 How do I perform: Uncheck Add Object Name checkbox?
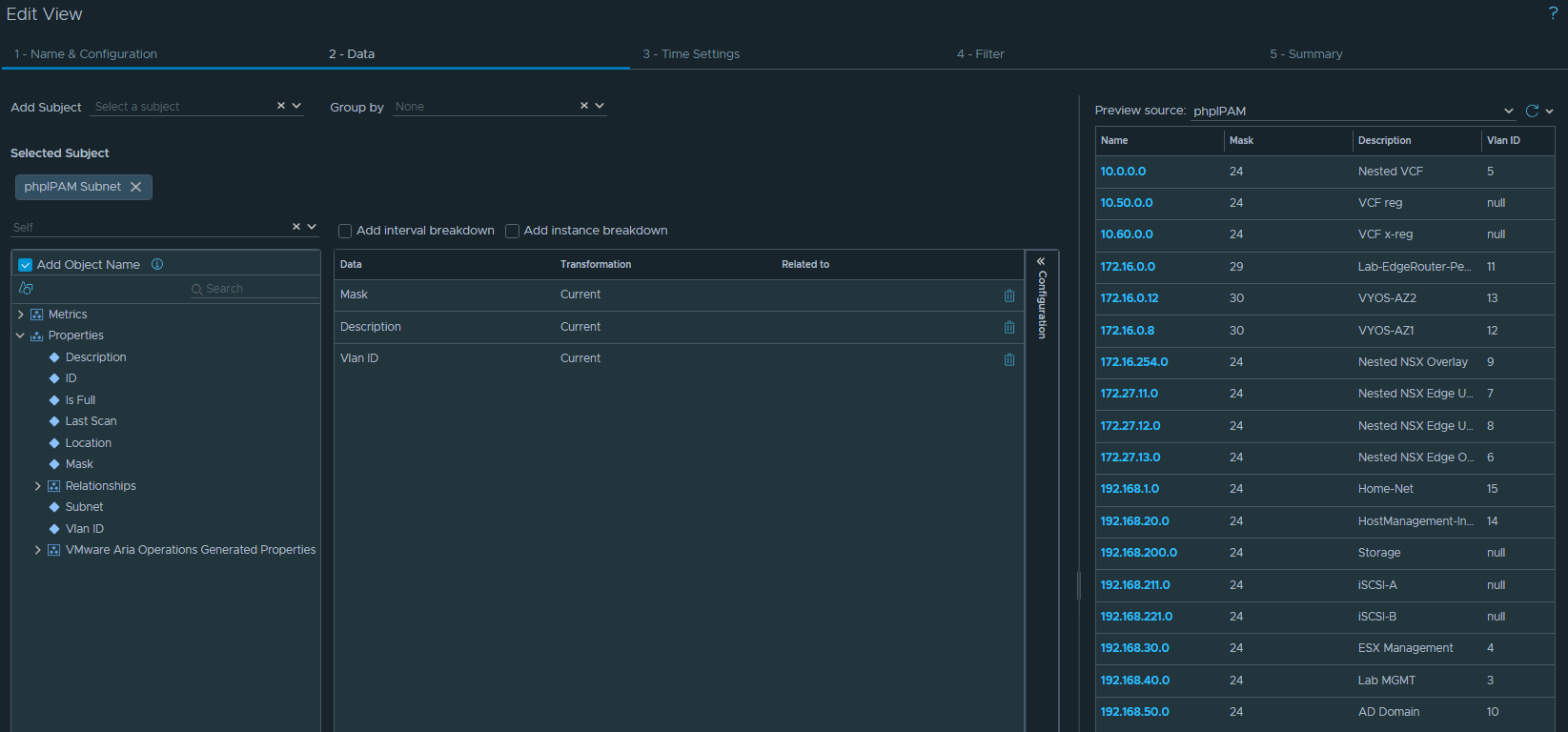pos(26,265)
